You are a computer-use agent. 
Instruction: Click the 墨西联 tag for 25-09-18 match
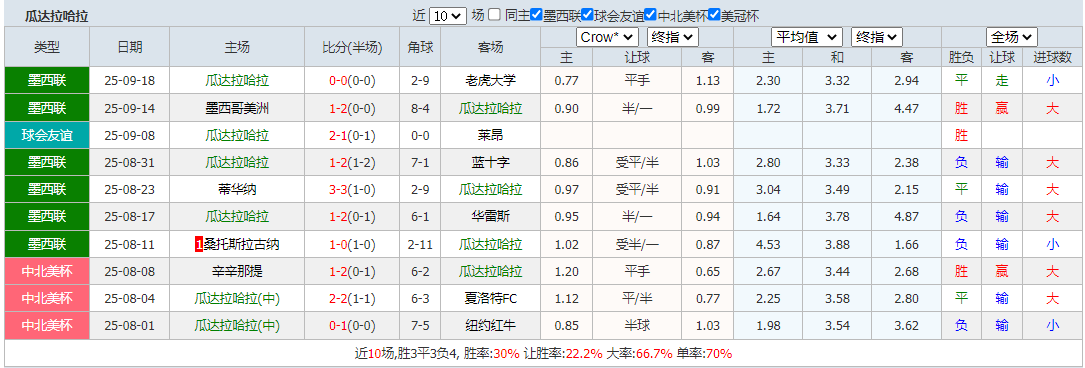47,81
